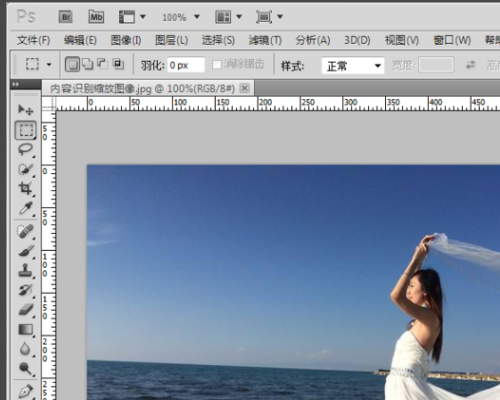Open the 编辑(E) menu
500x400 pixels.
(x=80, y=40)
